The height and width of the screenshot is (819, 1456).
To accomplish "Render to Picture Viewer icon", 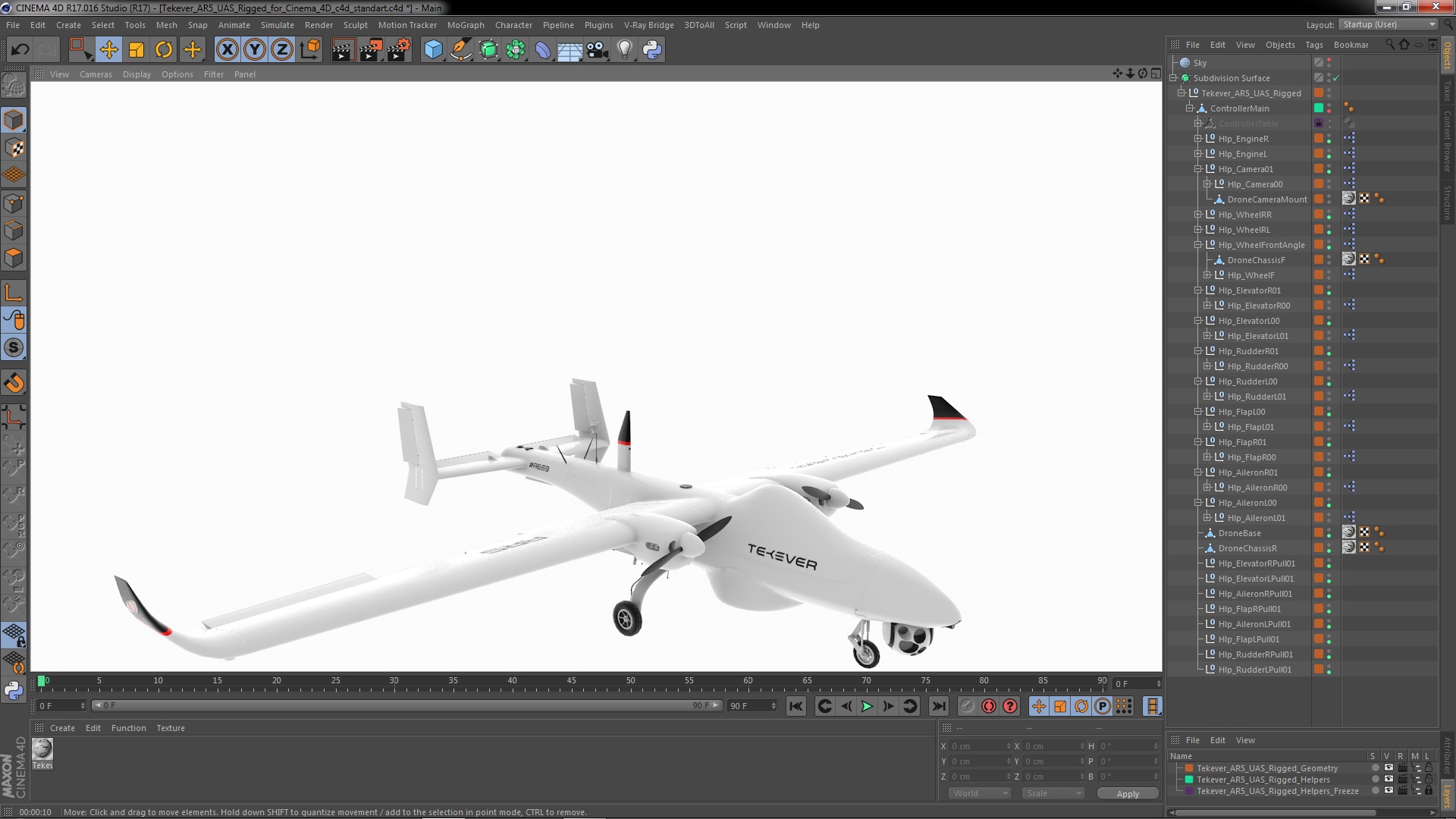I will click(x=371, y=50).
